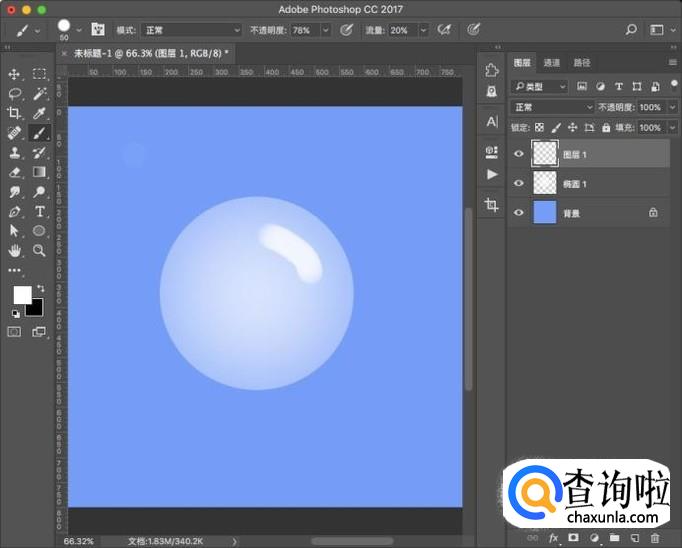Select the 椭圆 1 layer thumbnail
The width and height of the screenshot is (682, 548).
click(x=544, y=183)
